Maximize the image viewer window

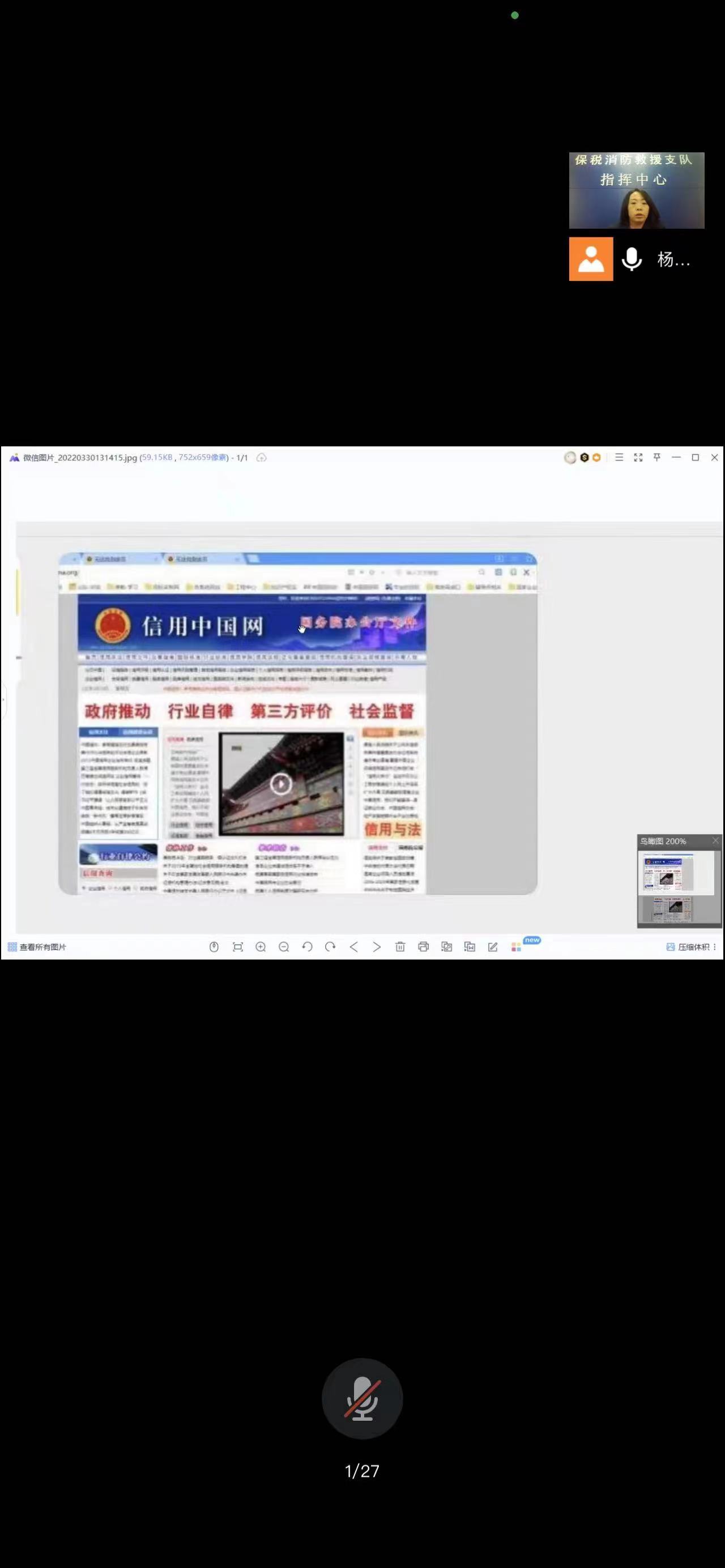click(x=695, y=457)
